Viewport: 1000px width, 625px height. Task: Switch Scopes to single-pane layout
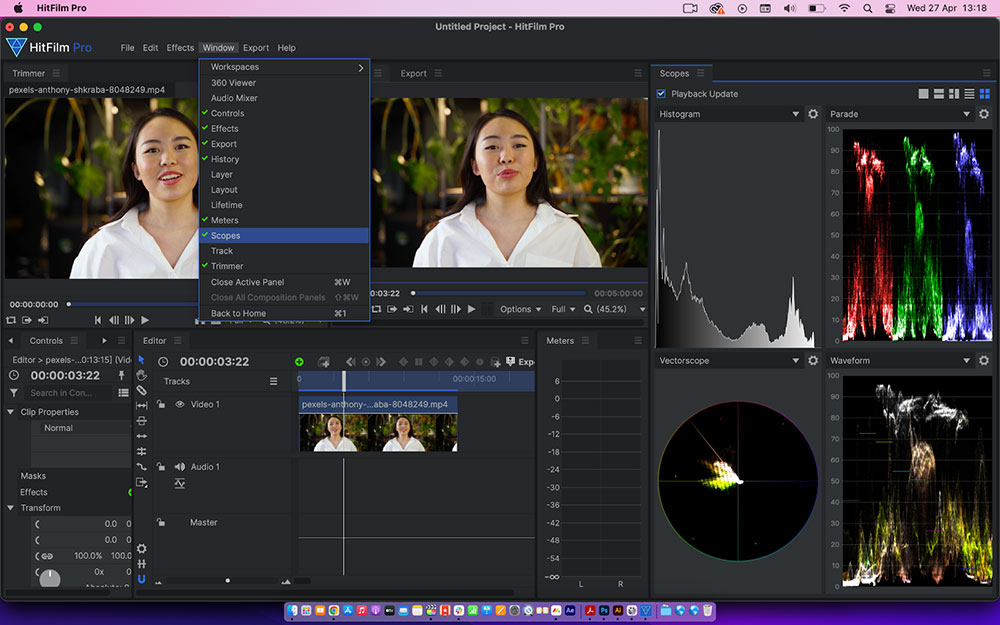923,94
